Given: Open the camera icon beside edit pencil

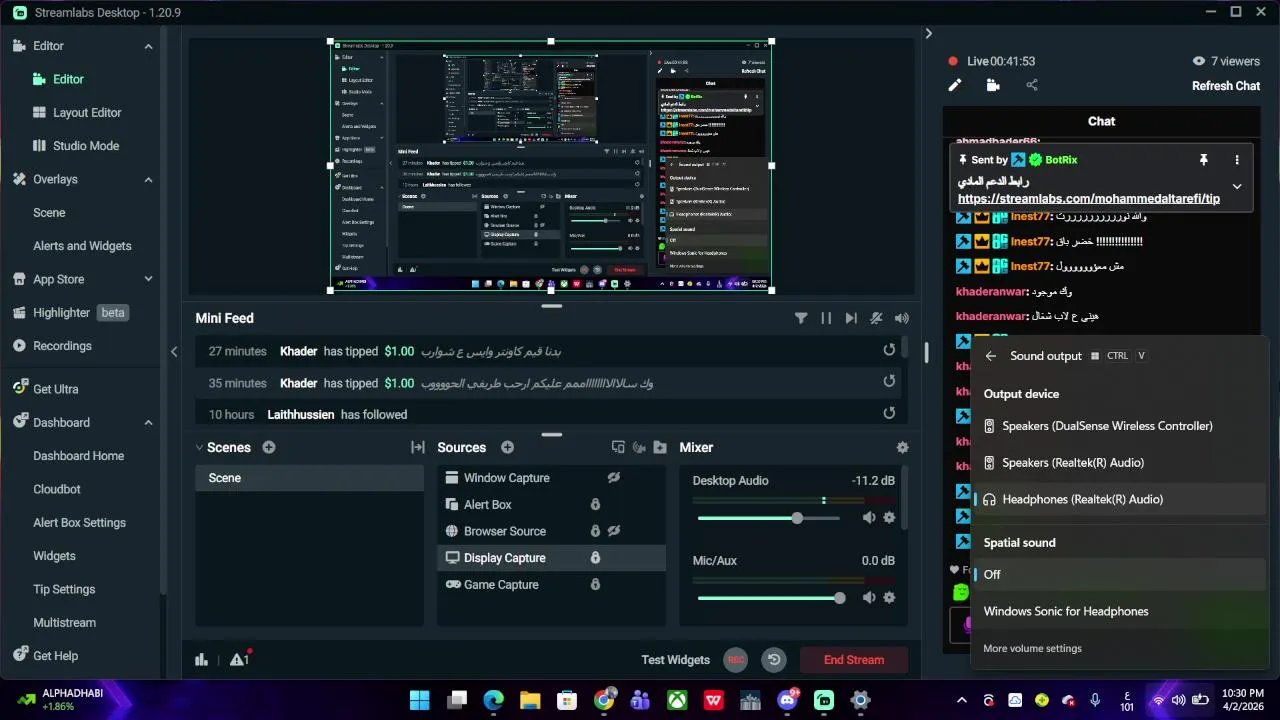Looking at the screenshot, I should pos(993,86).
